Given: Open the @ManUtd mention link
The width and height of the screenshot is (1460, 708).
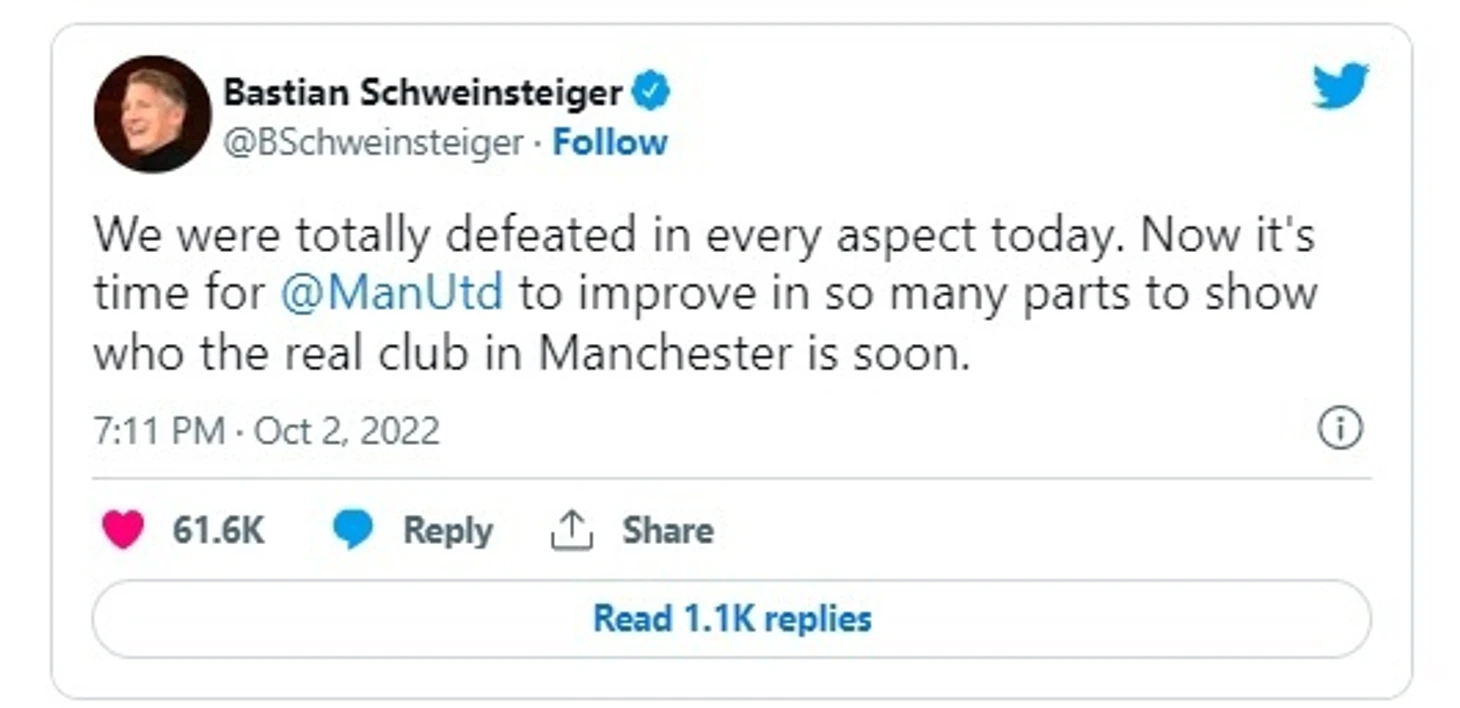Looking at the screenshot, I should pos(391,294).
